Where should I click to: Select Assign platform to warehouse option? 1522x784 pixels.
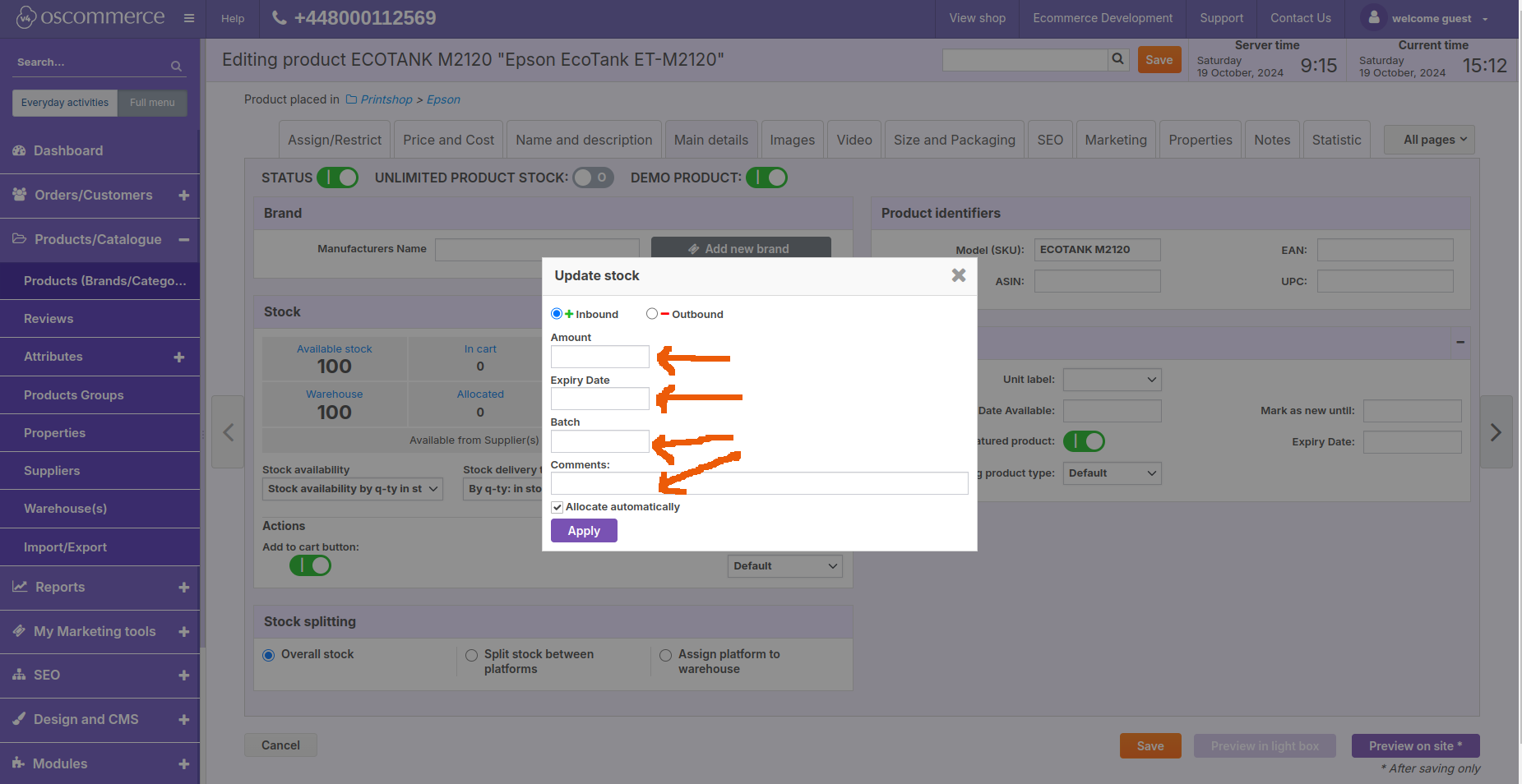tap(665, 655)
